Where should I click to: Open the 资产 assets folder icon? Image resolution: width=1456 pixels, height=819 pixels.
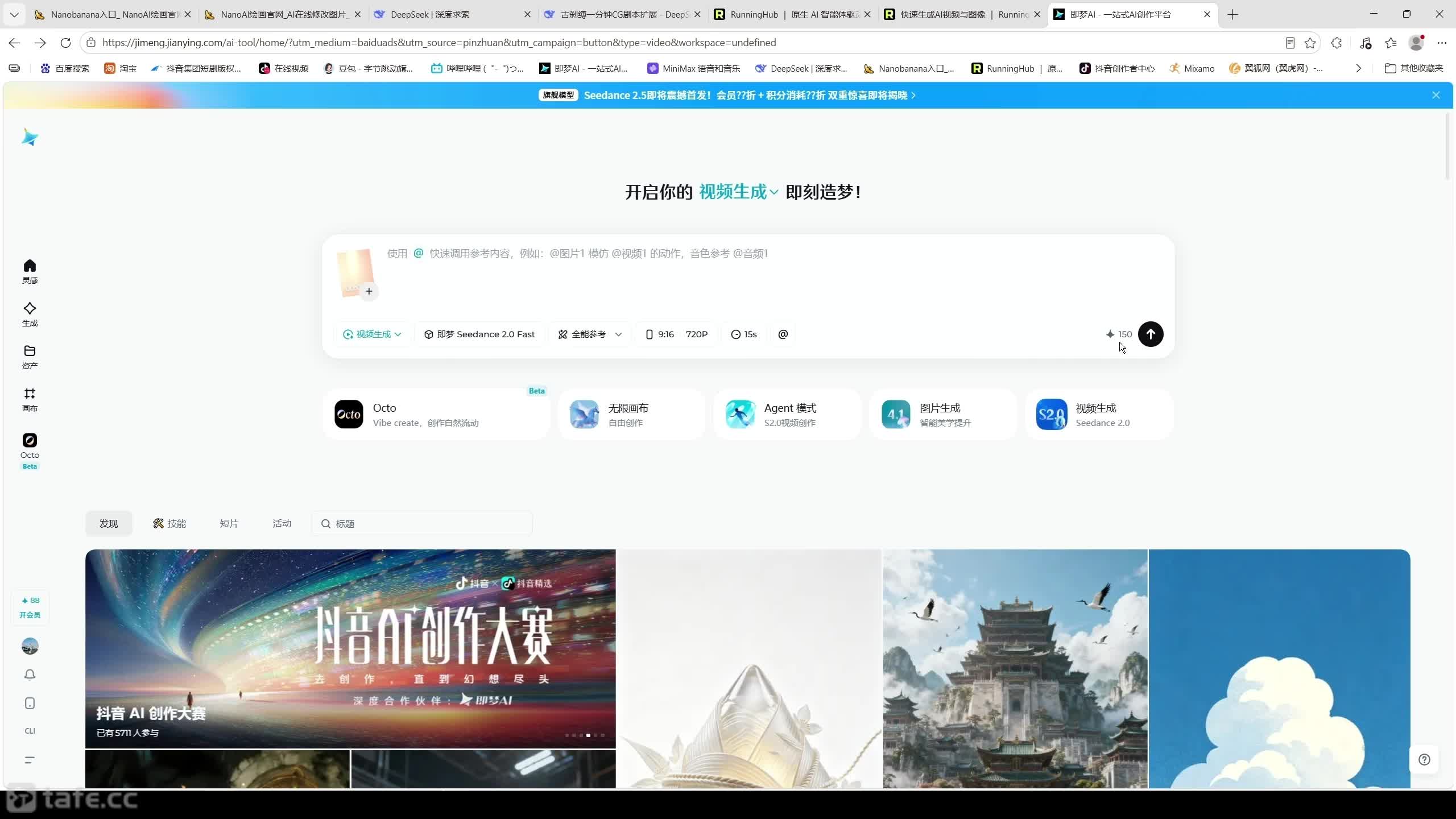pos(30,357)
